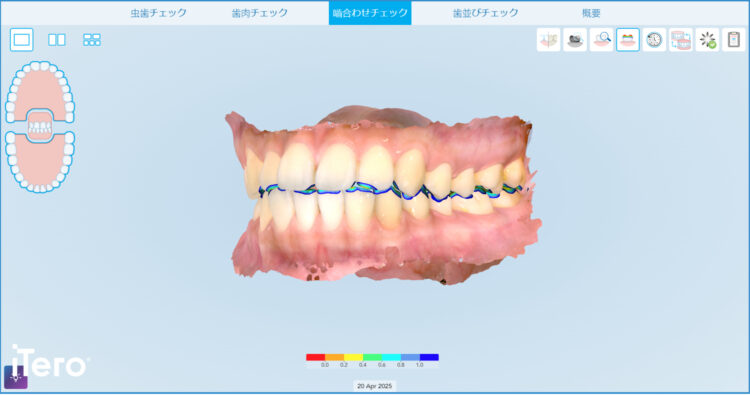750x395 pixels.
Task: Click the red swatch on clearance legend
Action: tap(315, 357)
